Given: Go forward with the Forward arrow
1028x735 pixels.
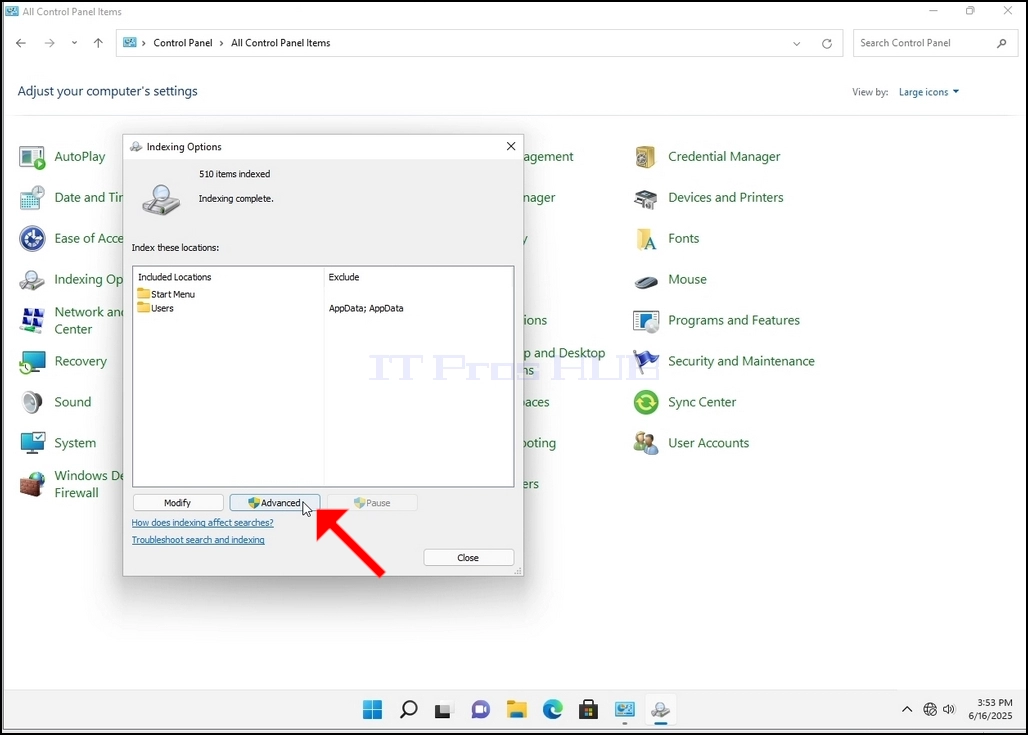Looking at the screenshot, I should tap(49, 43).
